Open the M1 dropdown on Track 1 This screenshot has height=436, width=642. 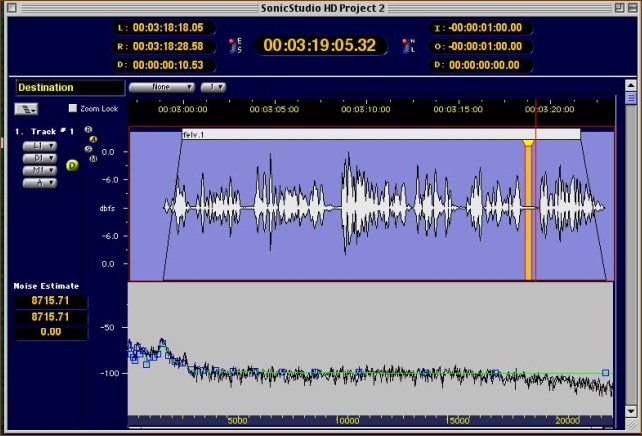click(40, 170)
